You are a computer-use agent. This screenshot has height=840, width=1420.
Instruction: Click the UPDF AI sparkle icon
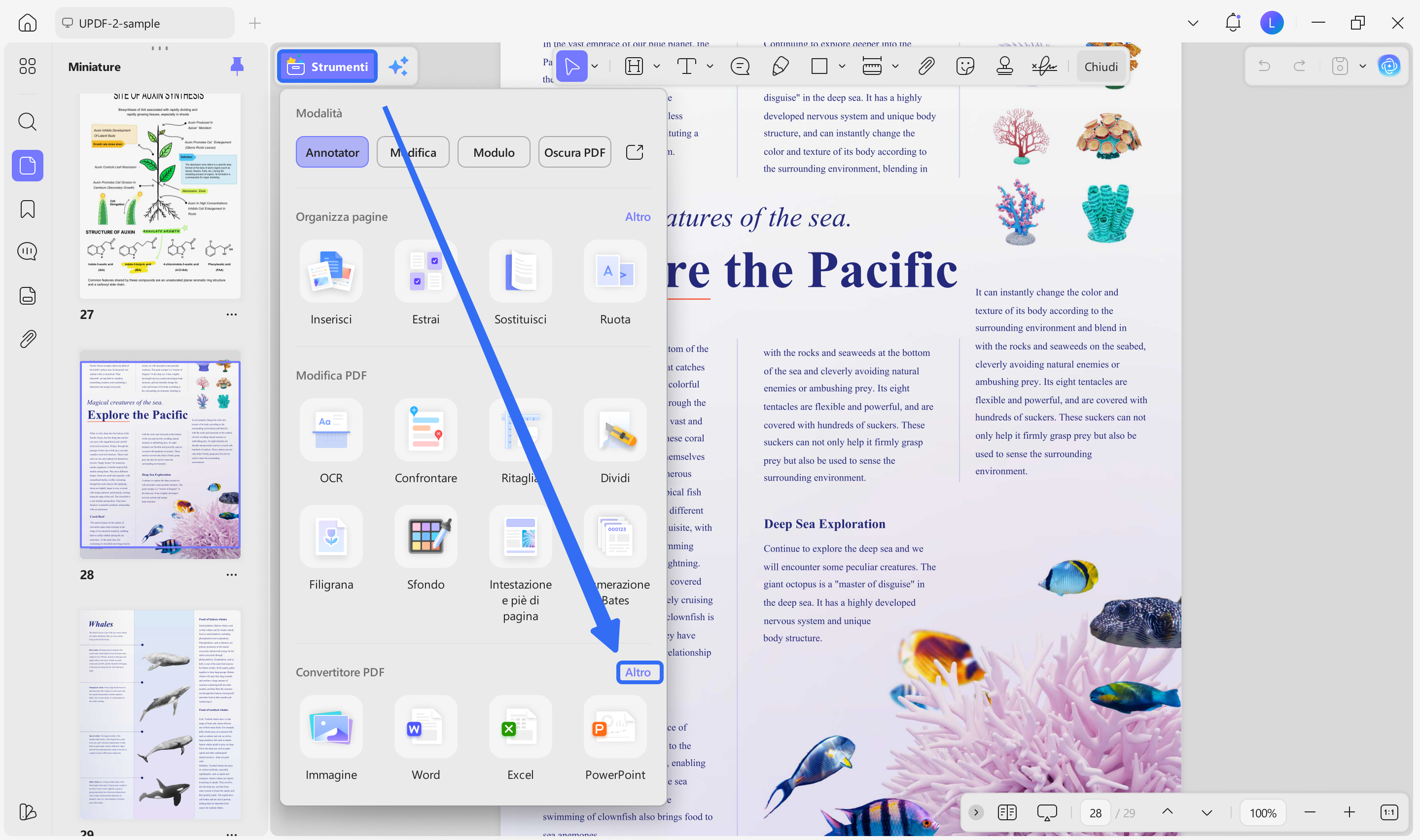pos(398,66)
